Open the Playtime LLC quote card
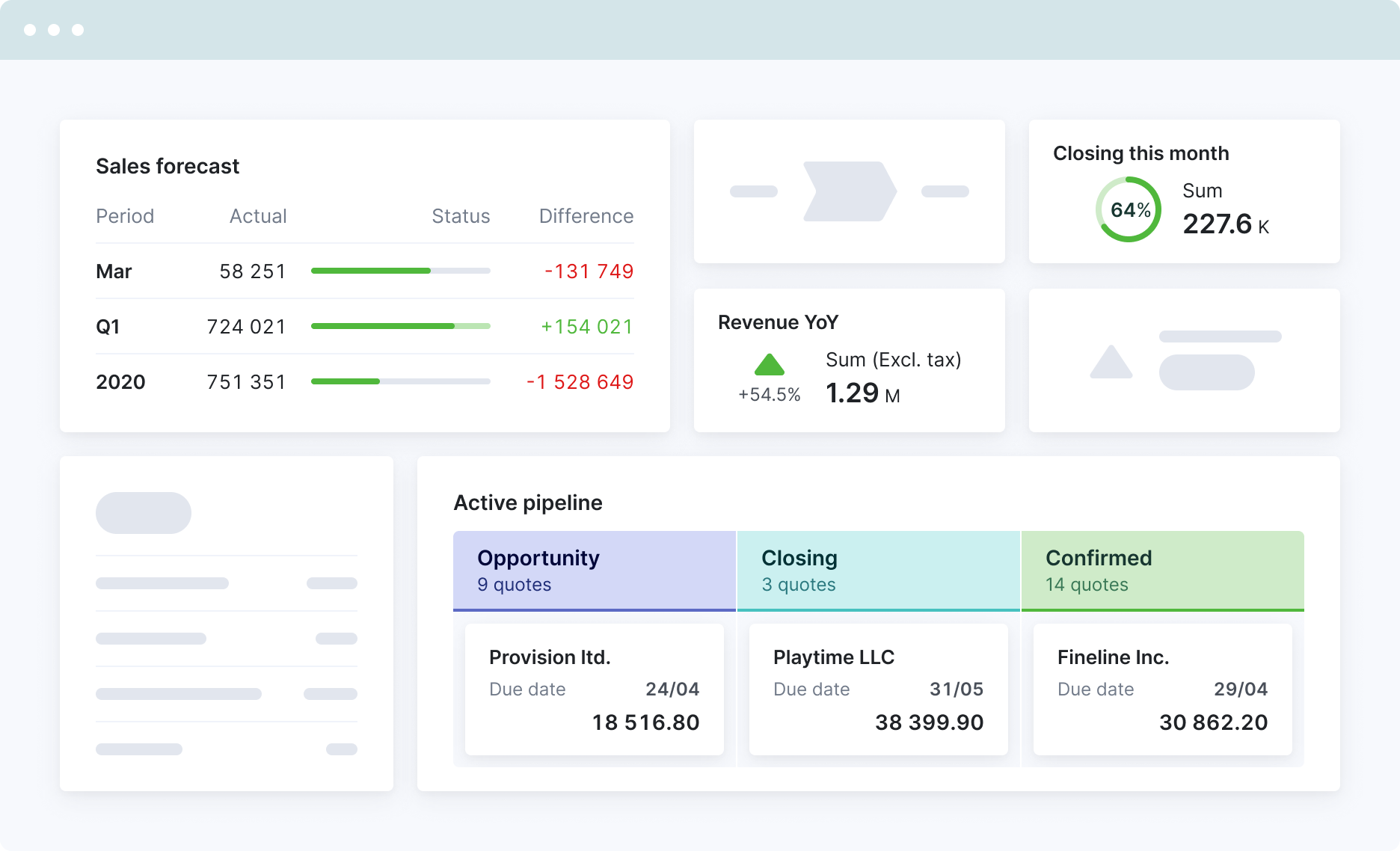This screenshot has height=851, width=1400. tap(878, 689)
